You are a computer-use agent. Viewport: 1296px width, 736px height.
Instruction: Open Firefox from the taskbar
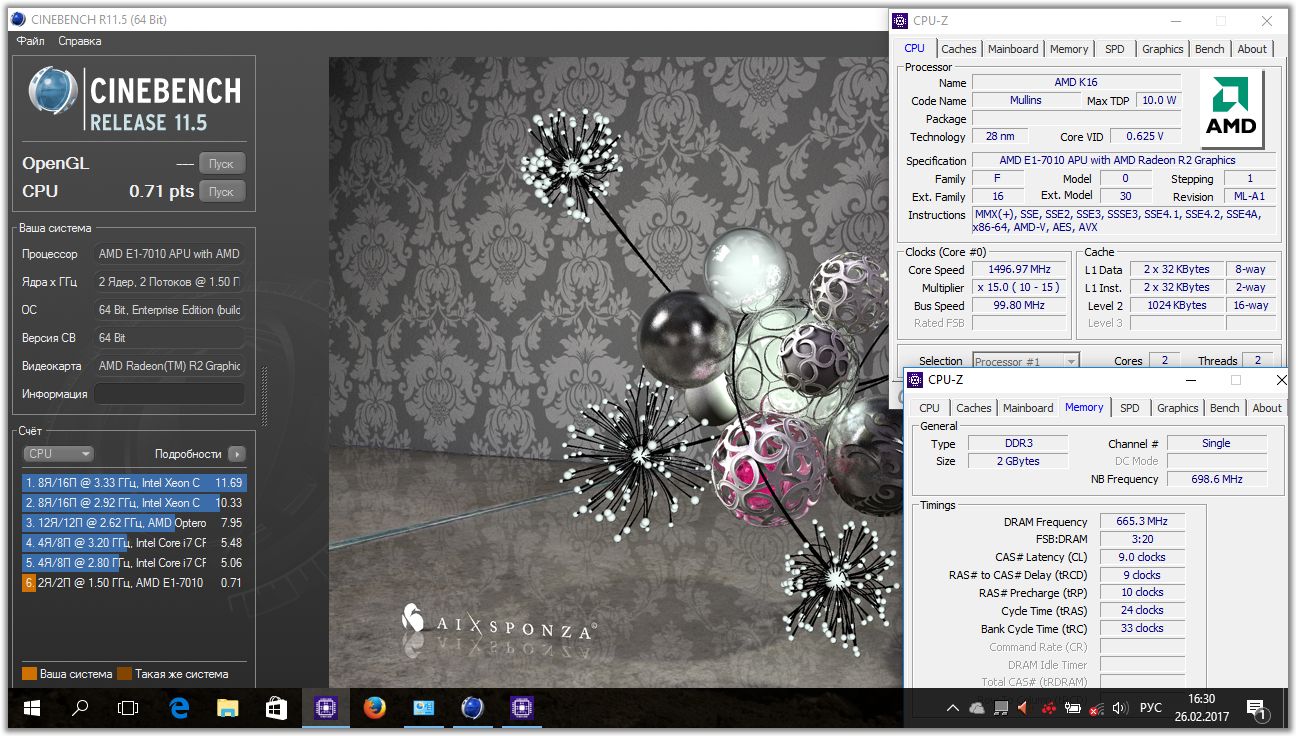click(x=375, y=708)
